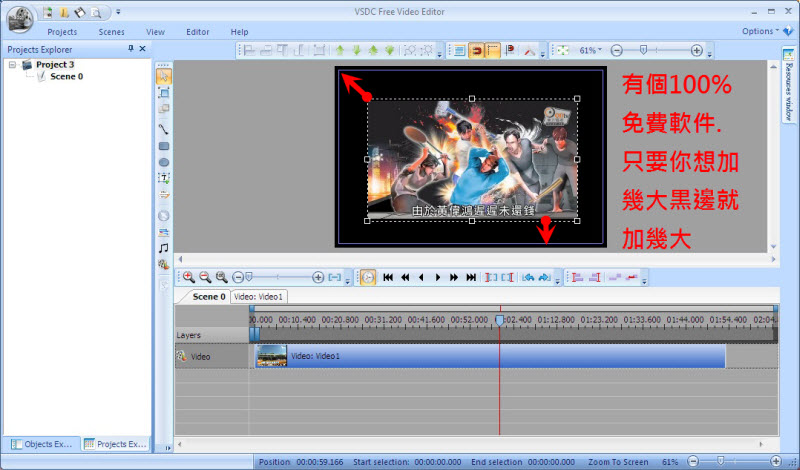Open the Help menu
This screenshot has height=470, width=800.
point(239,32)
